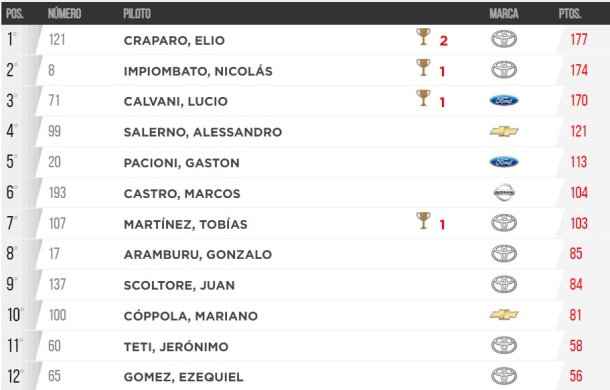Click the Chevrolet logo in Salerno's row
Image resolution: width=610 pixels, height=390 pixels.
[x=504, y=131]
